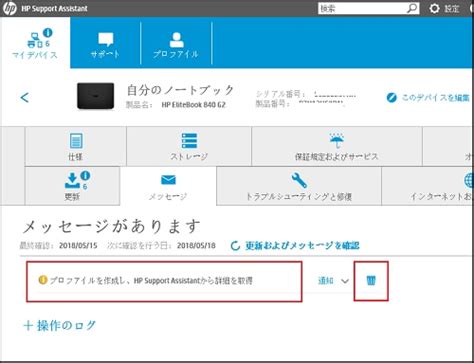Click the 自分のノートブック device title
The width and height of the screenshot is (474, 363).
point(180,90)
